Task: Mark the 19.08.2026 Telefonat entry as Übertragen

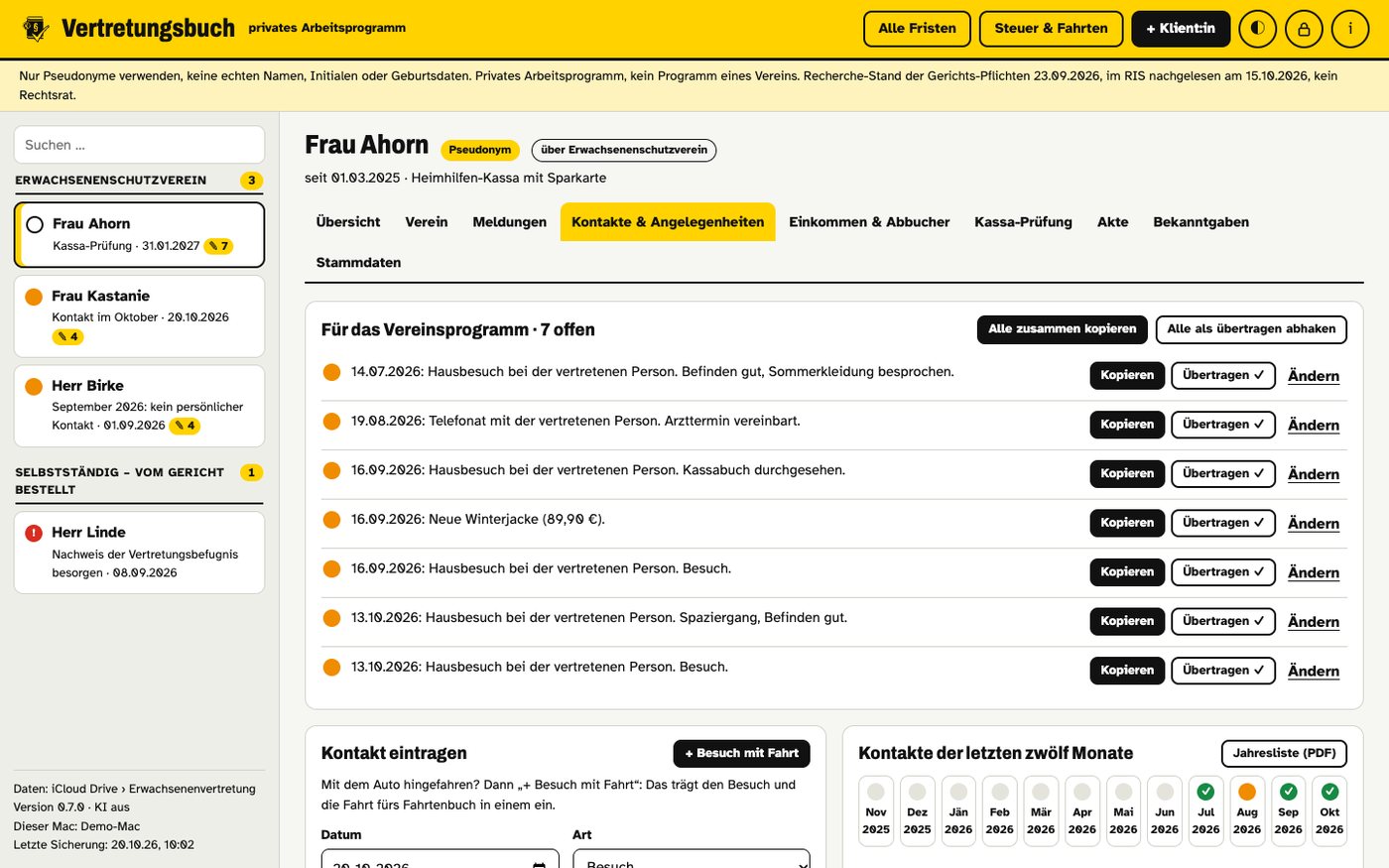Action: coord(1223,425)
